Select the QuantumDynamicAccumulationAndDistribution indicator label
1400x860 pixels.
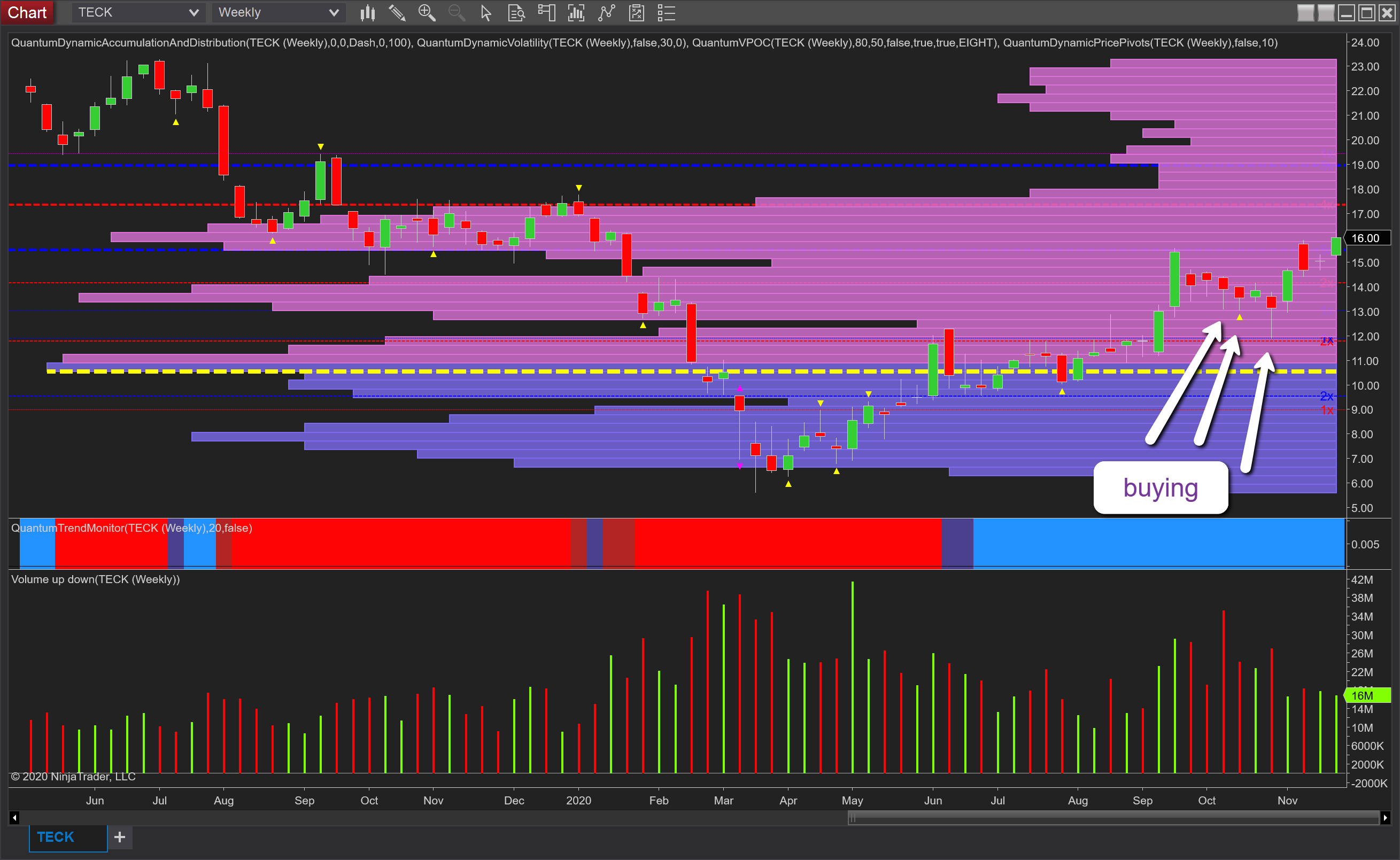tap(213, 43)
